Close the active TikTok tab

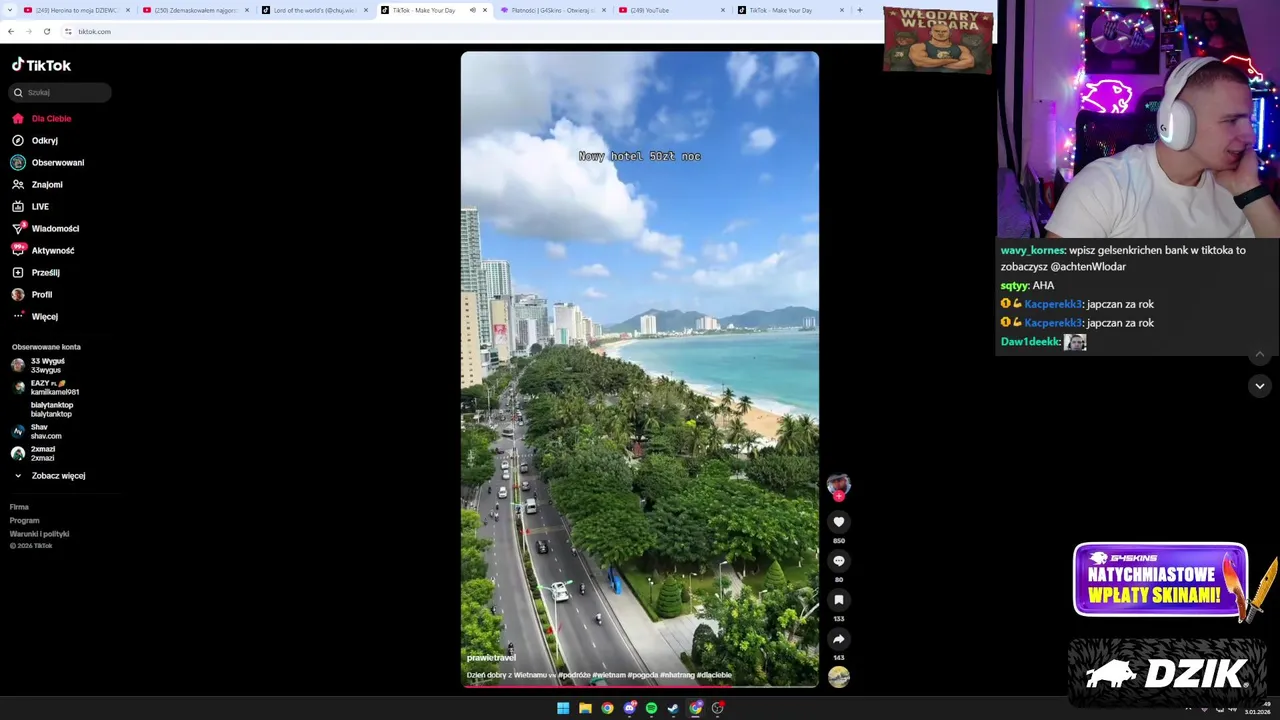(x=485, y=10)
